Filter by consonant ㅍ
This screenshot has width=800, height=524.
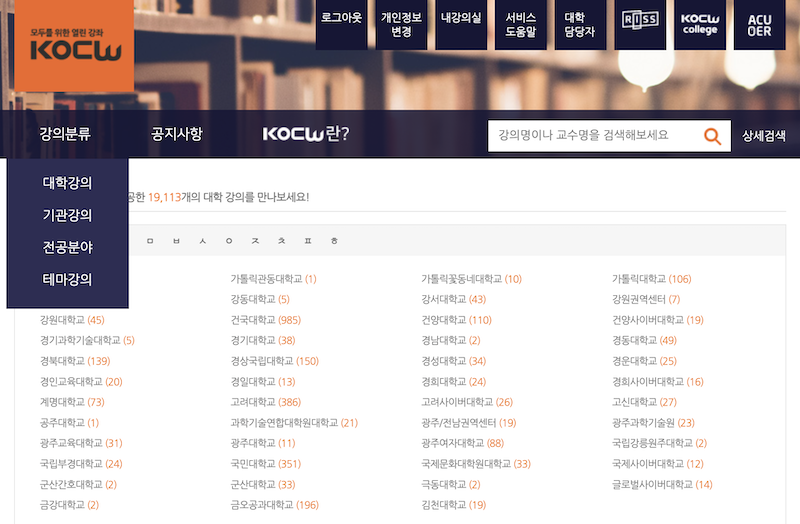(308, 241)
